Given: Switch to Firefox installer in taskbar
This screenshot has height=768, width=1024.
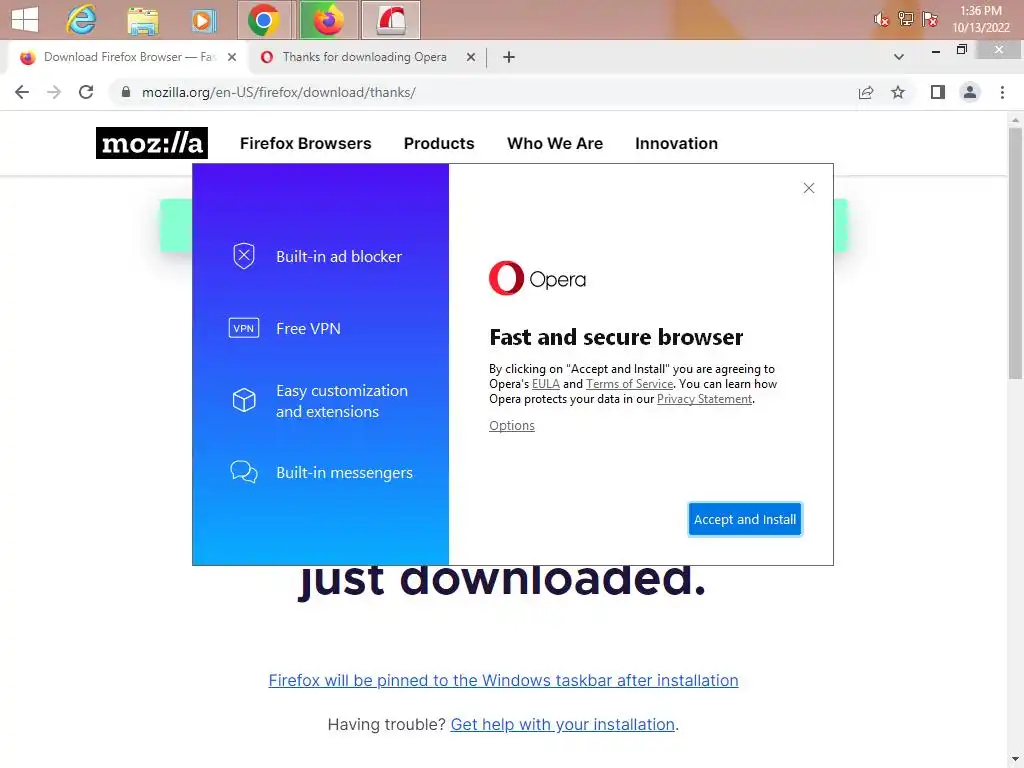Looking at the screenshot, I should [x=328, y=20].
